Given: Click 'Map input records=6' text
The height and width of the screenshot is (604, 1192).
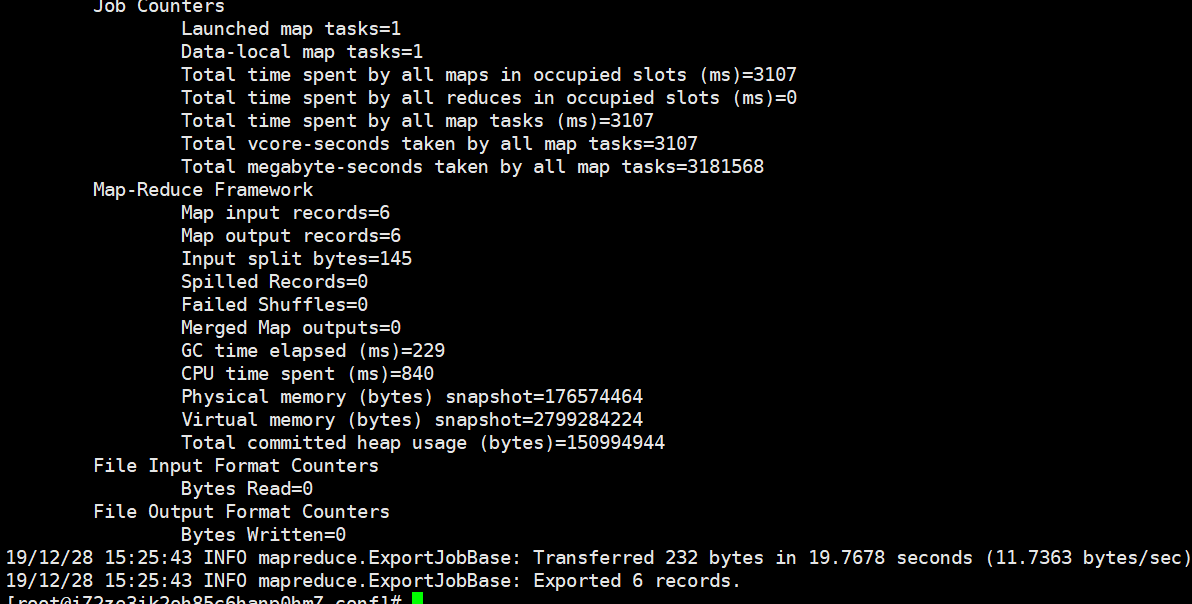Looking at the screenshot, I should (x=285, y=213).
